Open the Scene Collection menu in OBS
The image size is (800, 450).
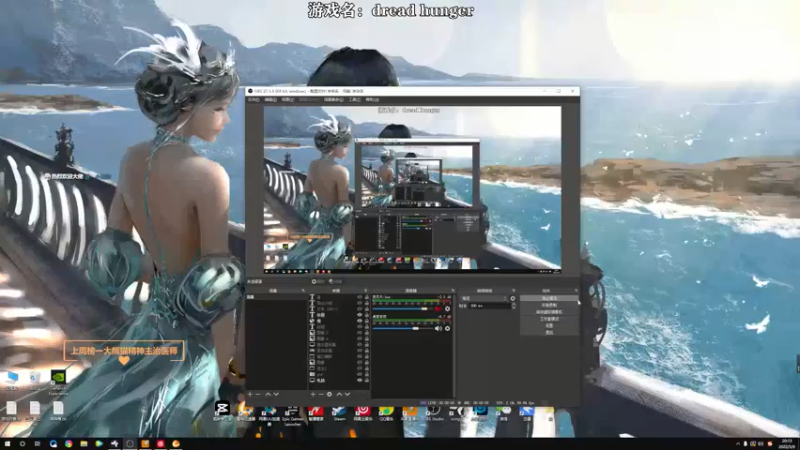[x=333, y=99]
